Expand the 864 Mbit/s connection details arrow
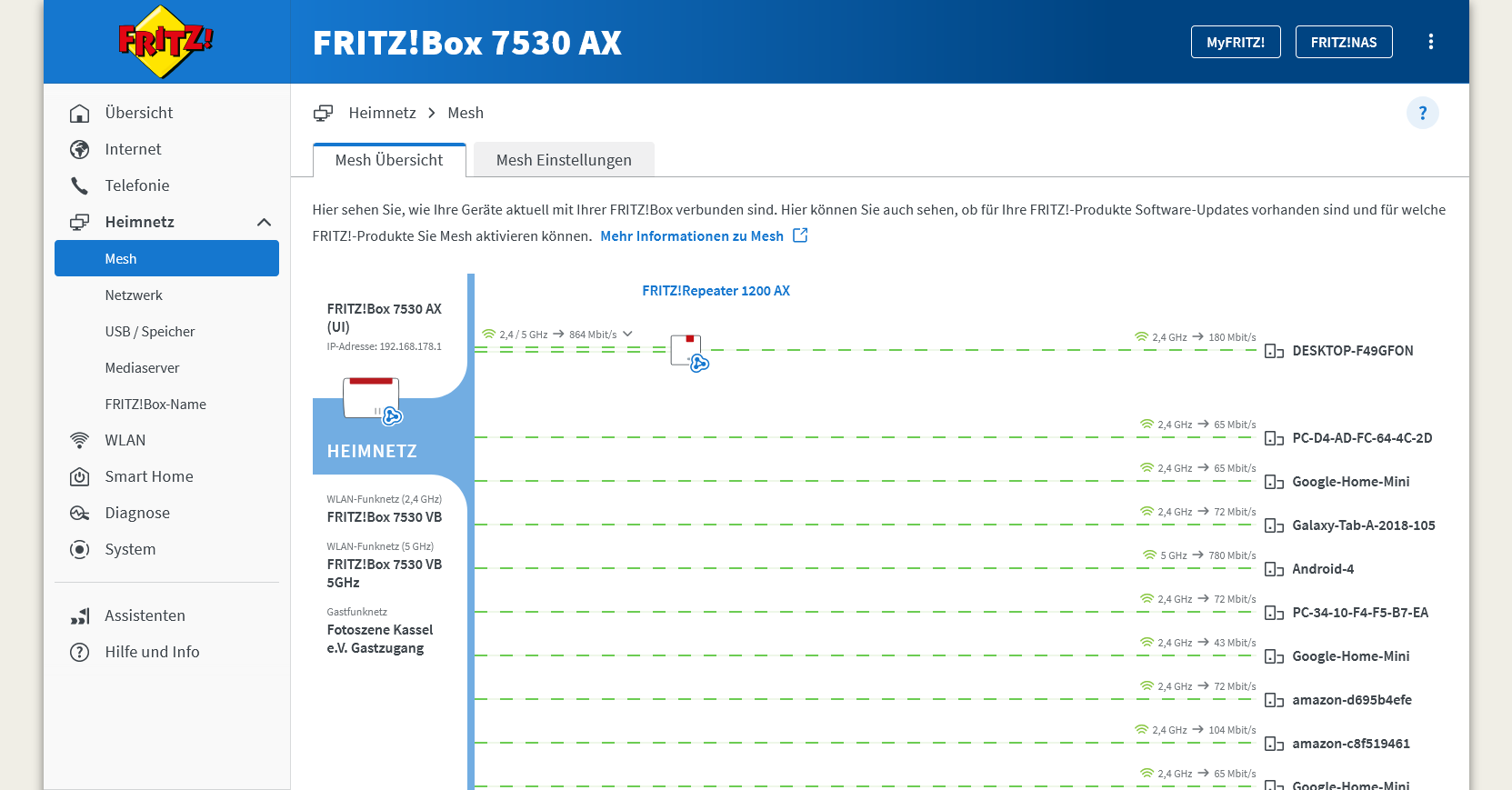Screen dimensions: 1512x790 point(627,334)
